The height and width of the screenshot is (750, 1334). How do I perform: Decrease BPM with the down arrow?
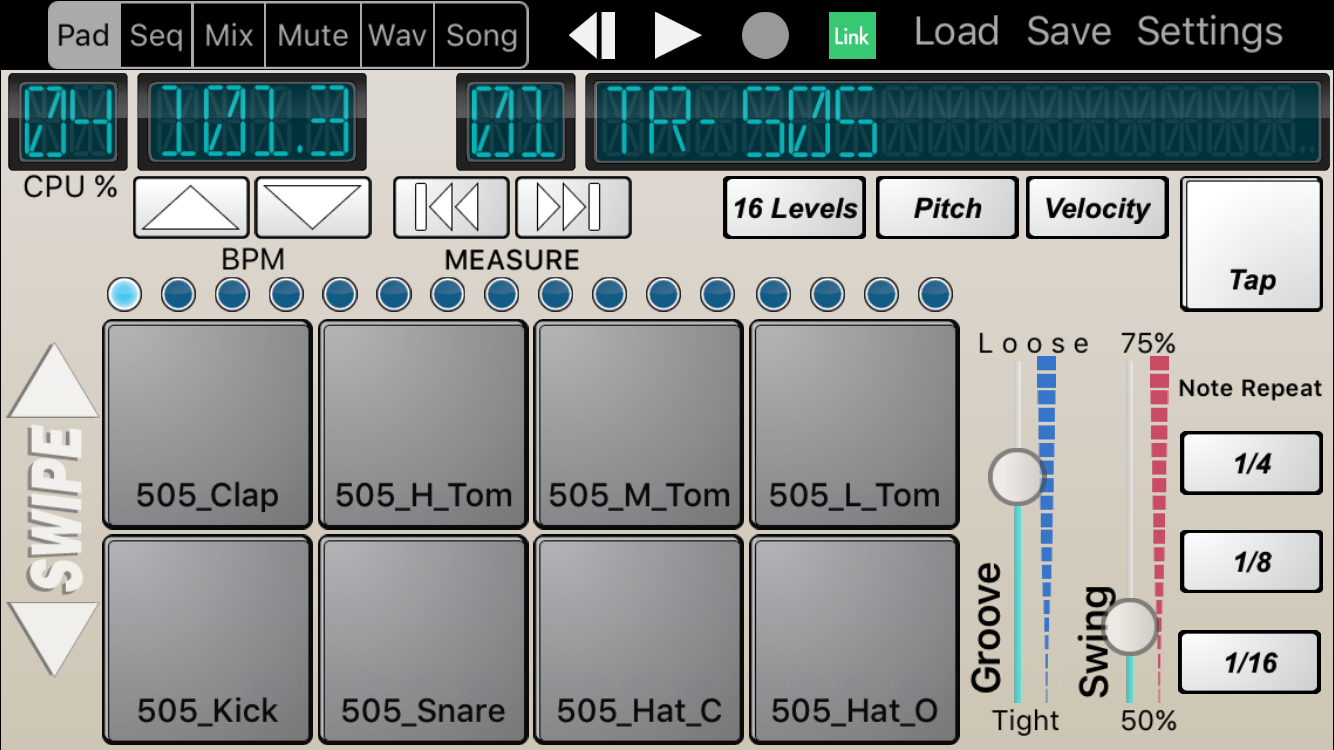(313, 208)
